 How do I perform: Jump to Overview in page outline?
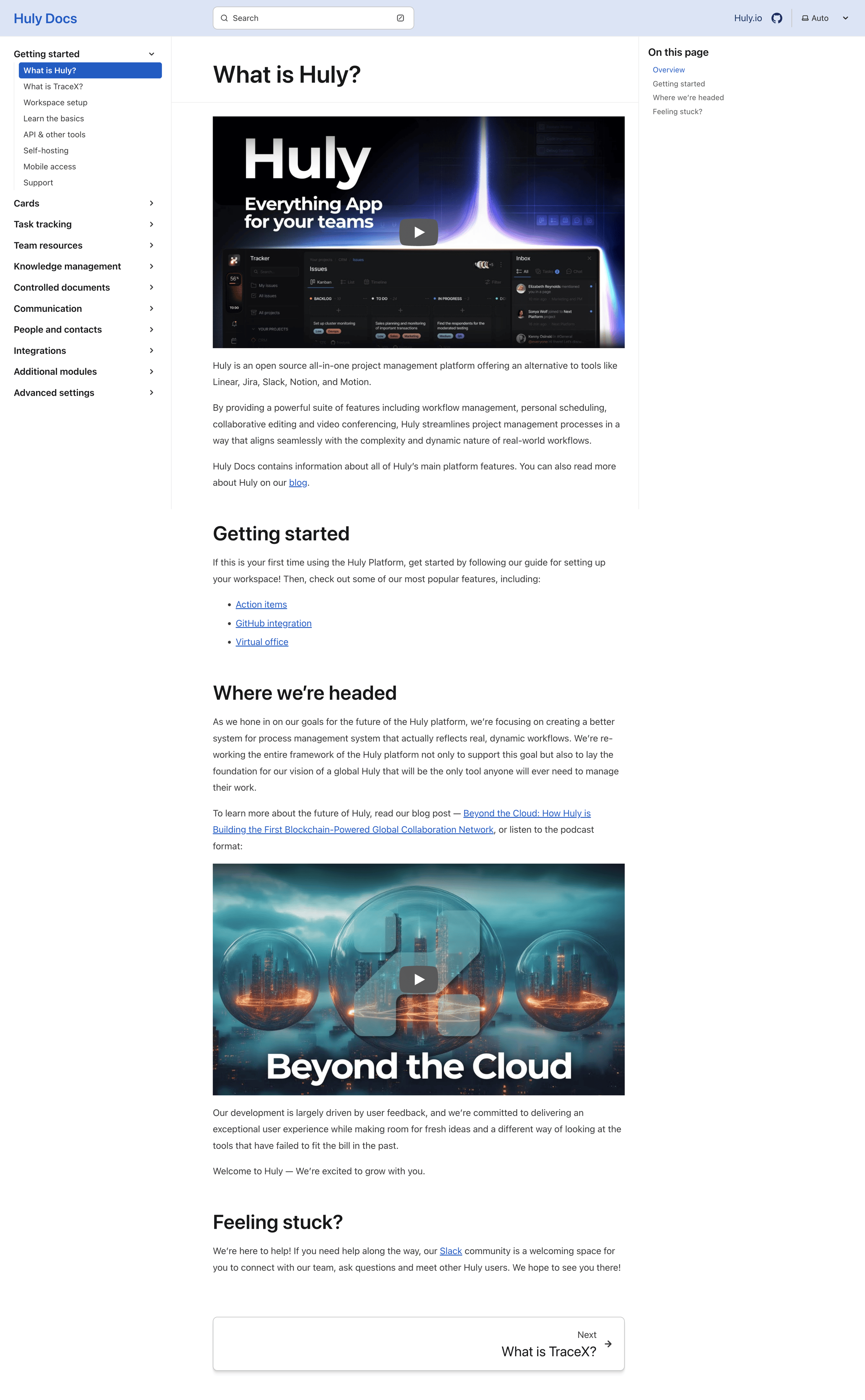click(669, 70)
